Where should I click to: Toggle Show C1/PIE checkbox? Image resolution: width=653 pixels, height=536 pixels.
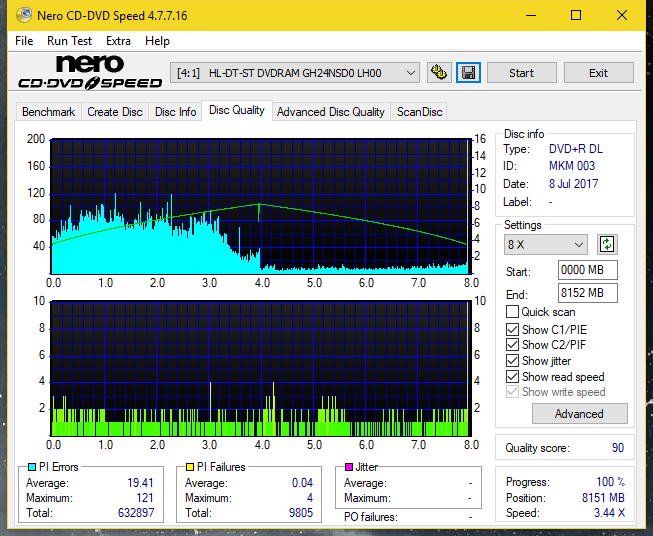click(512, 329)
